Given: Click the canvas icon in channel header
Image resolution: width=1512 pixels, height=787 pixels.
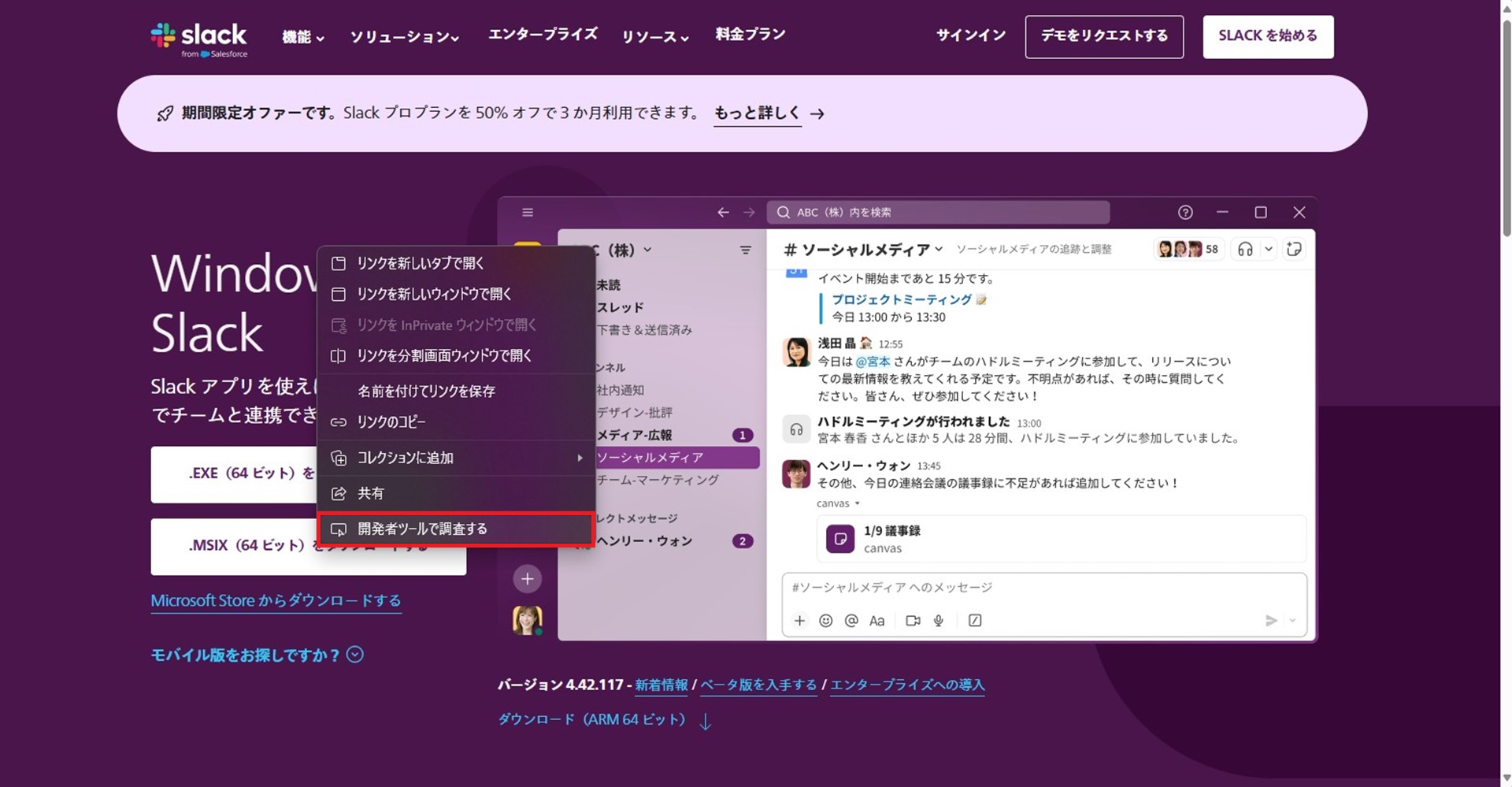Looking at the screenshot, I should pos(1293,249).
